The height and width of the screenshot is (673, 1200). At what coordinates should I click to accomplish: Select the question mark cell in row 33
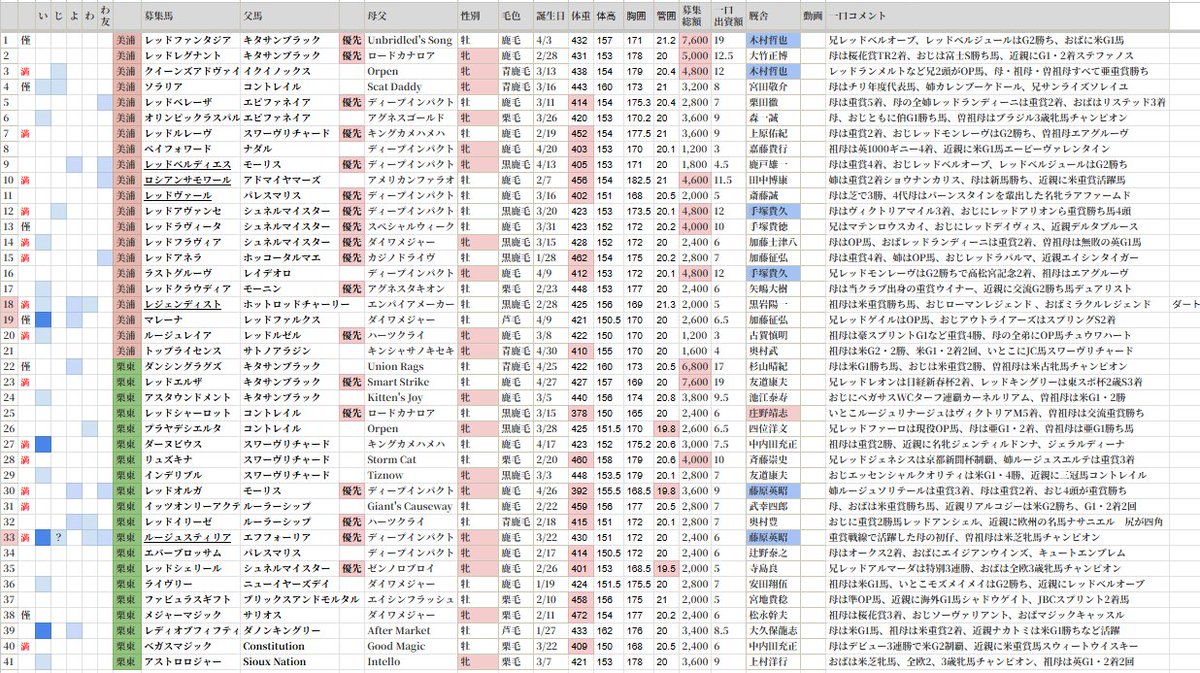click(x=60, y=537)
